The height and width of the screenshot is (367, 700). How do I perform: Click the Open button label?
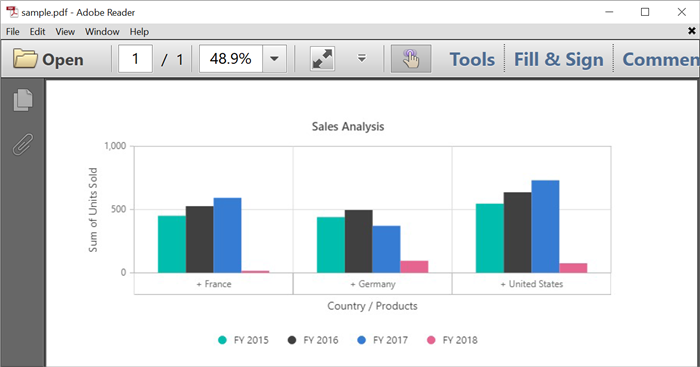coord(62,60)
